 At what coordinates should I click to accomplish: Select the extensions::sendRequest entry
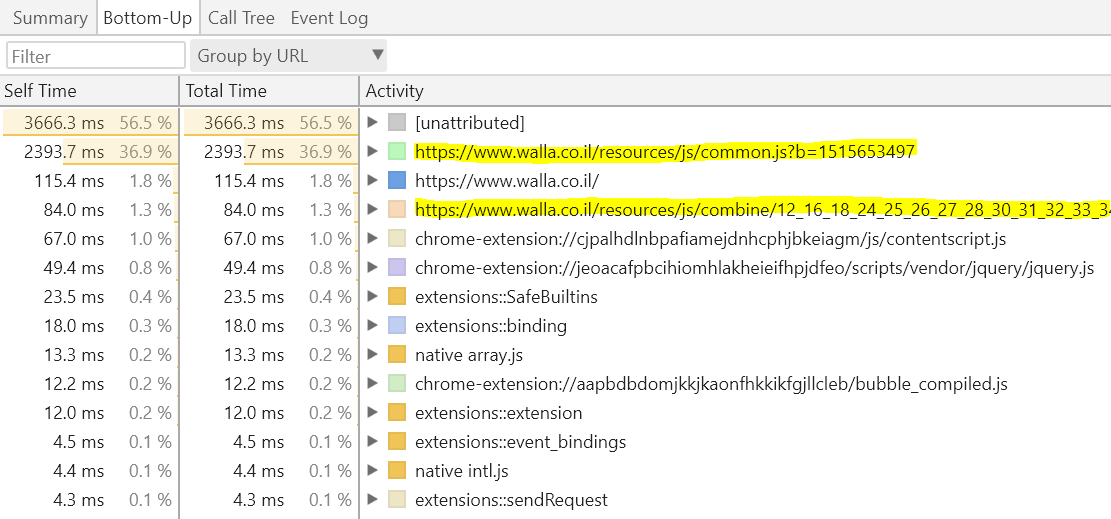click(x=512, y=501)
